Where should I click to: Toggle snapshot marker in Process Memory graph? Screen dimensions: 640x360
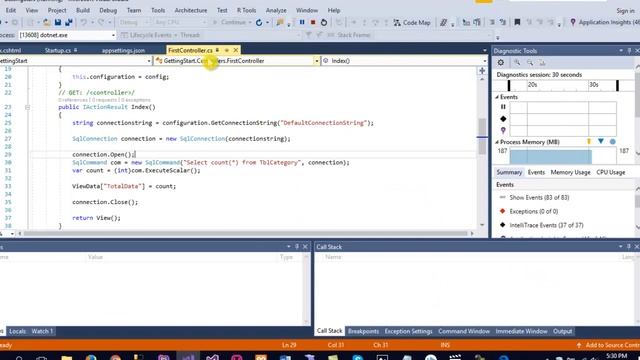(601, 141)
